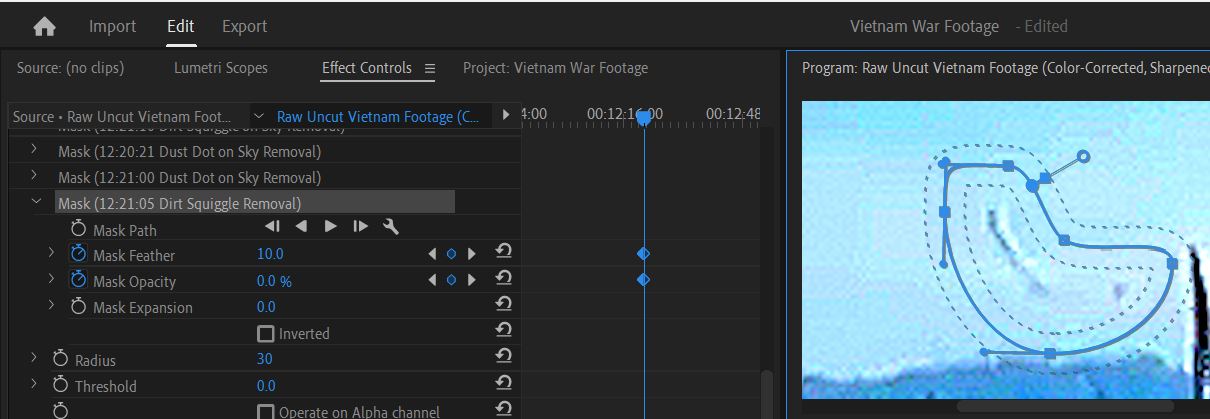Go to next Mask Opacity keyframe

coord(472,280)
